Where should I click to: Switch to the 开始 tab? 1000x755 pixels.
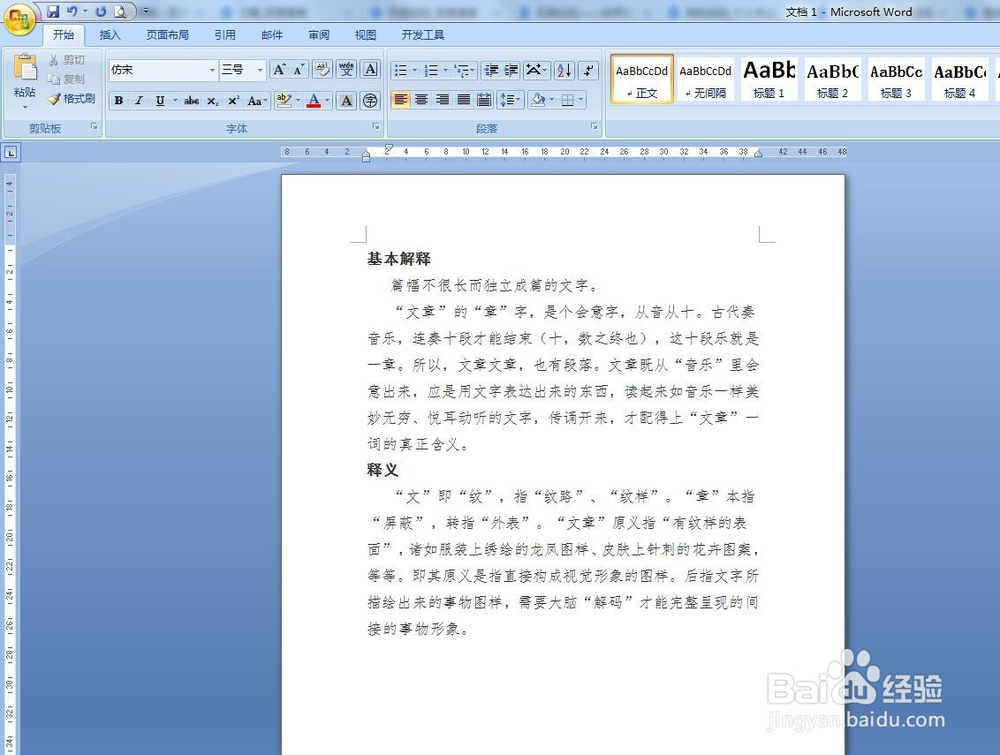point(63,35)
